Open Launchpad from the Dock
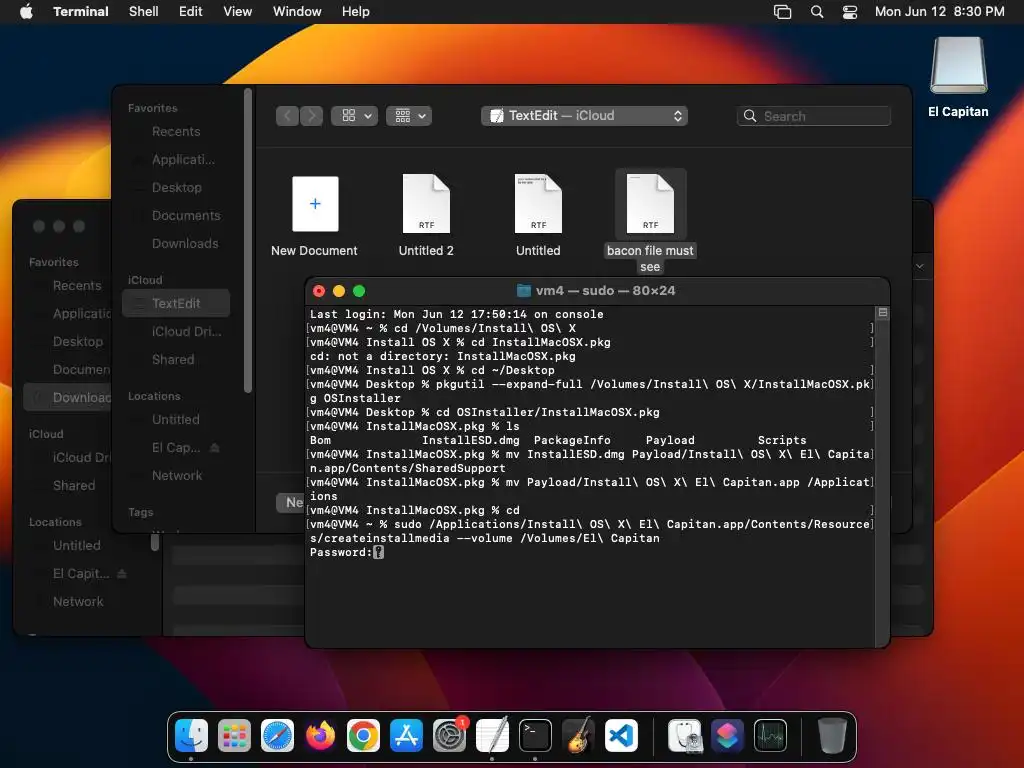The image size is (1024, 768). [234, 736]
